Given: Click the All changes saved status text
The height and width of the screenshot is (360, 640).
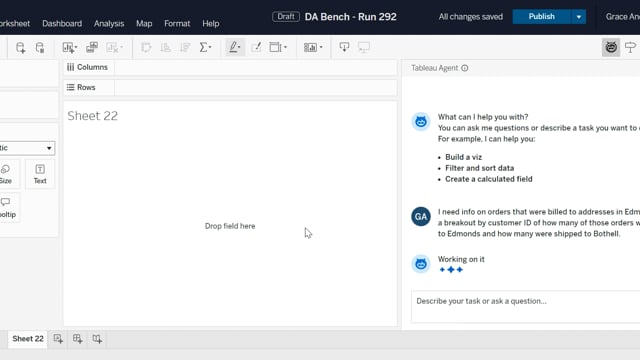Looking at the screenshot, I should (x=471, y=17).
